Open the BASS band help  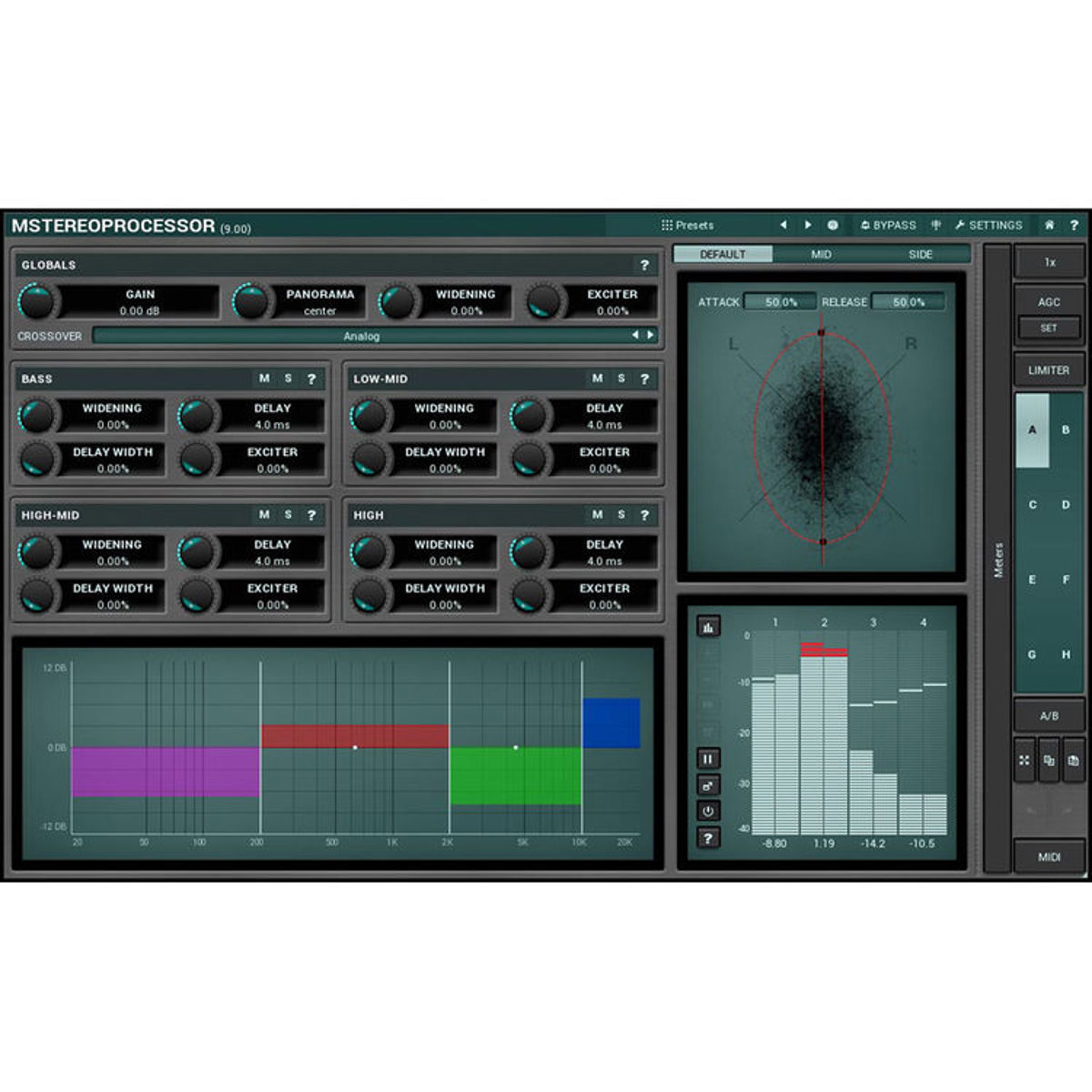(x=311, y=379)
